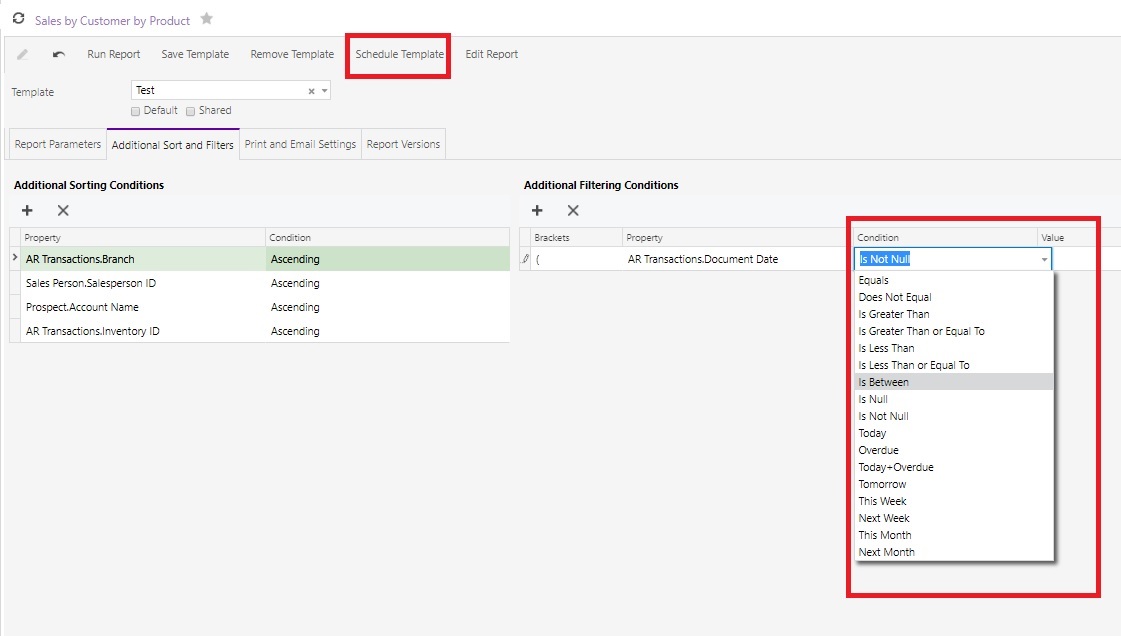Switch to the Report Parameters tab

(57, 144)
